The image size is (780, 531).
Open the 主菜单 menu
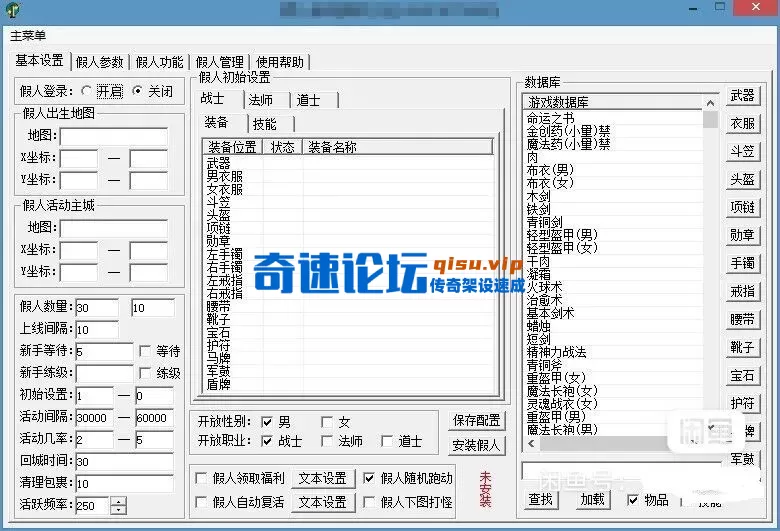pos(28,36)
